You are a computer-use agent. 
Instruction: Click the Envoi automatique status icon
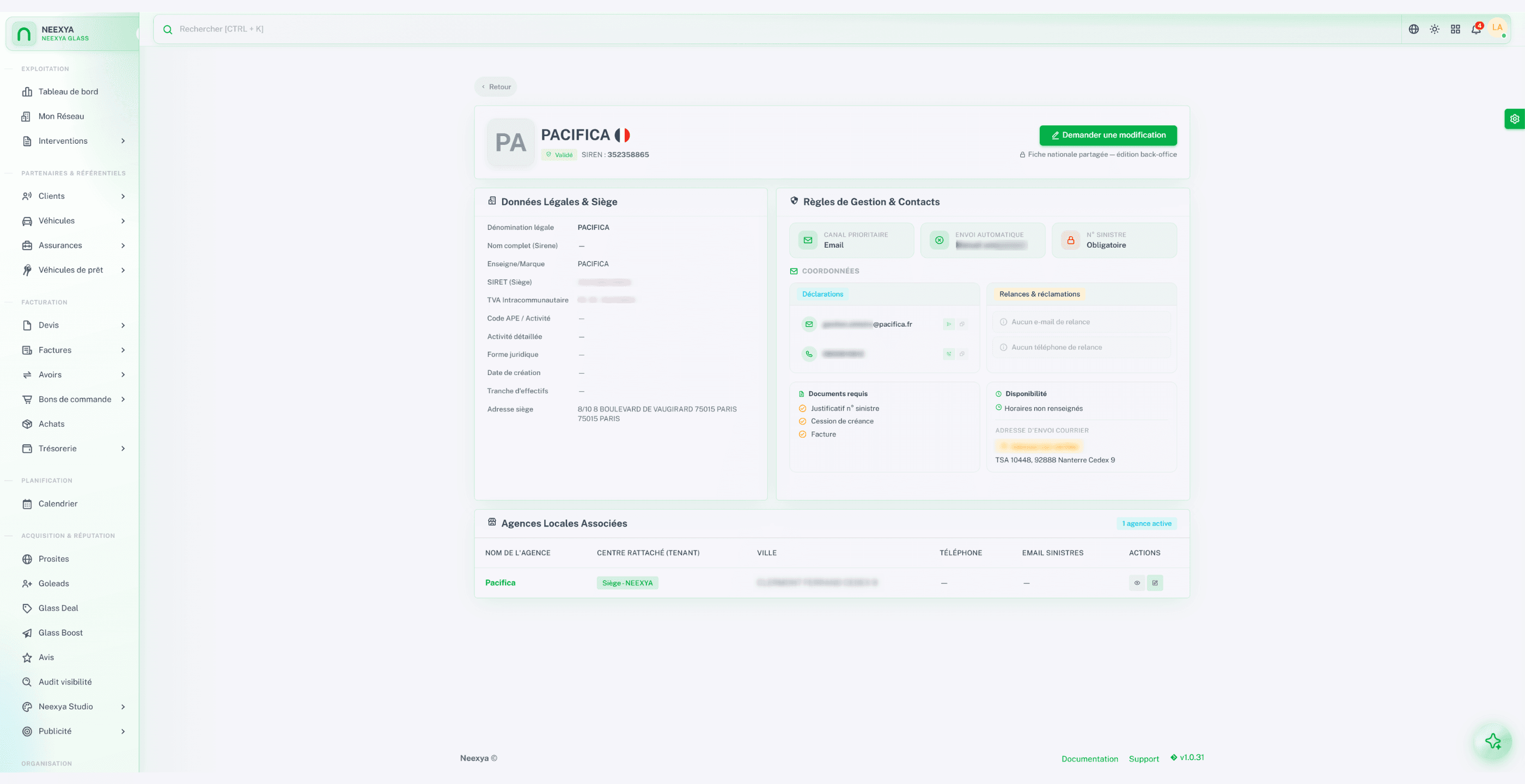click(939, 240)
